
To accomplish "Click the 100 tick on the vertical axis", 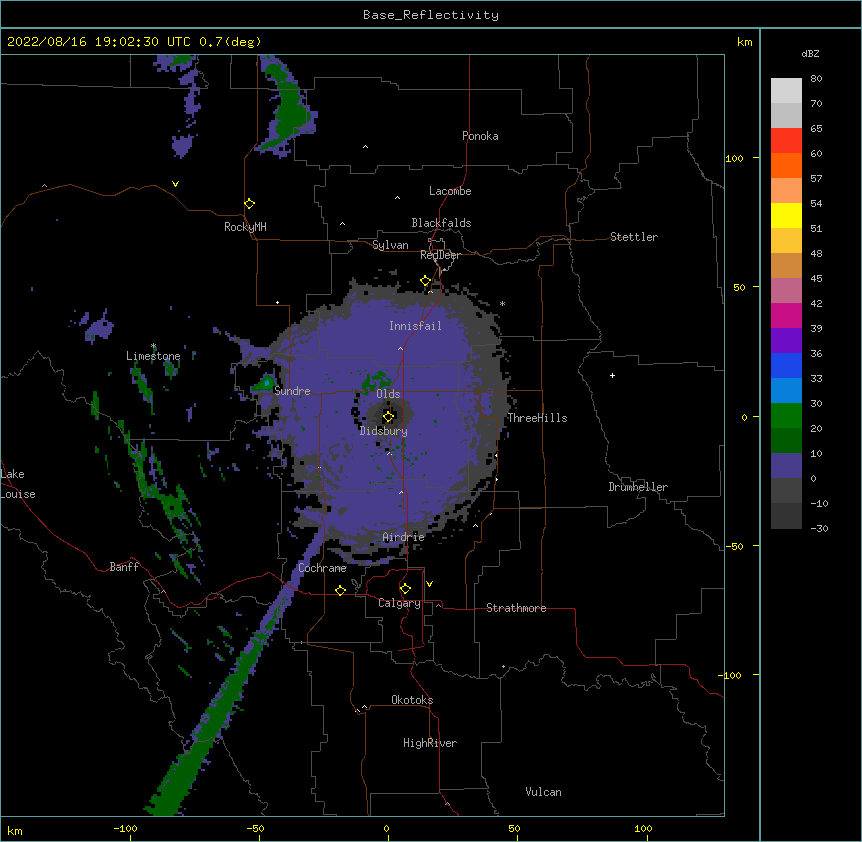I will [734, 158].
